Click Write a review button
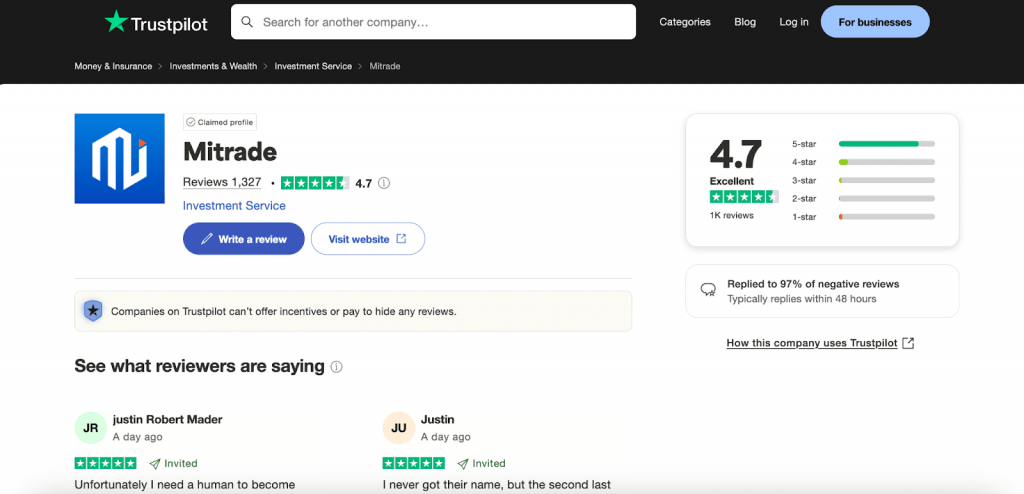 (244, 239)
